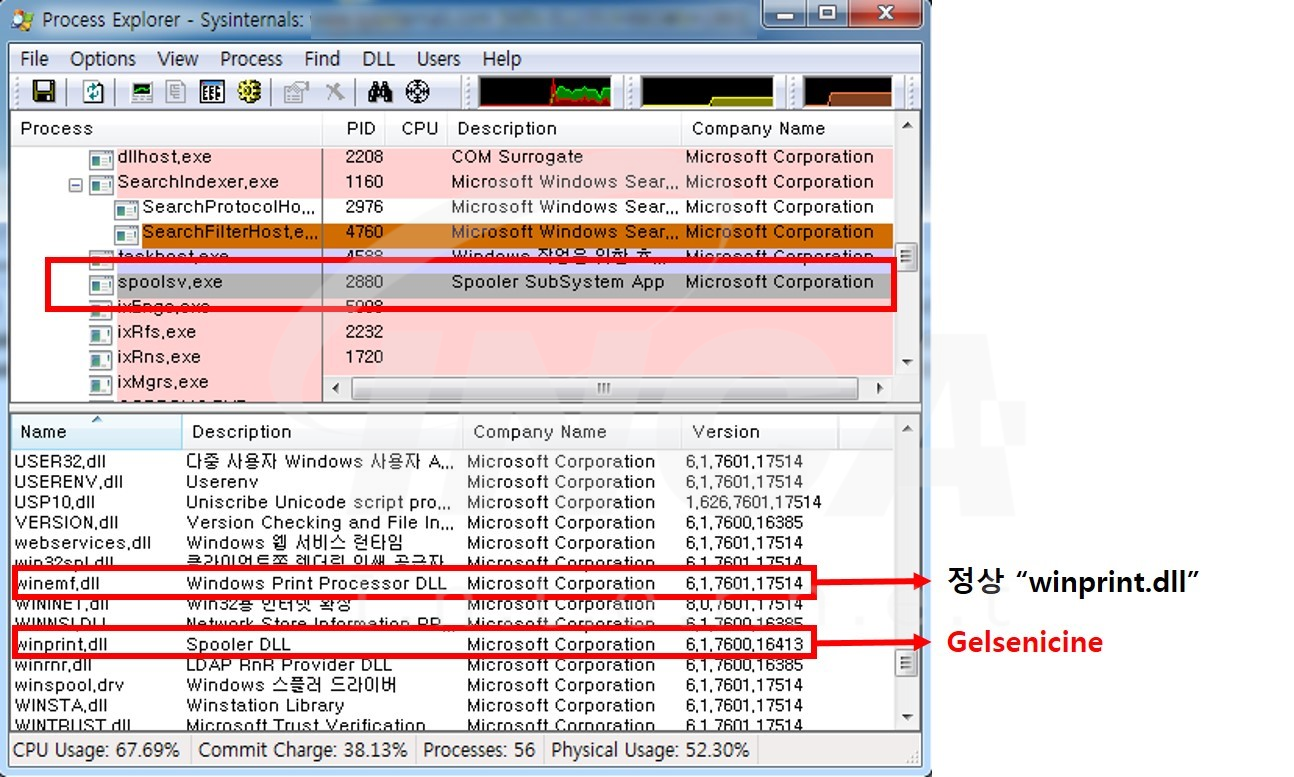
Task: Sort upper pane by Description column header
Action: coord(564,129)
